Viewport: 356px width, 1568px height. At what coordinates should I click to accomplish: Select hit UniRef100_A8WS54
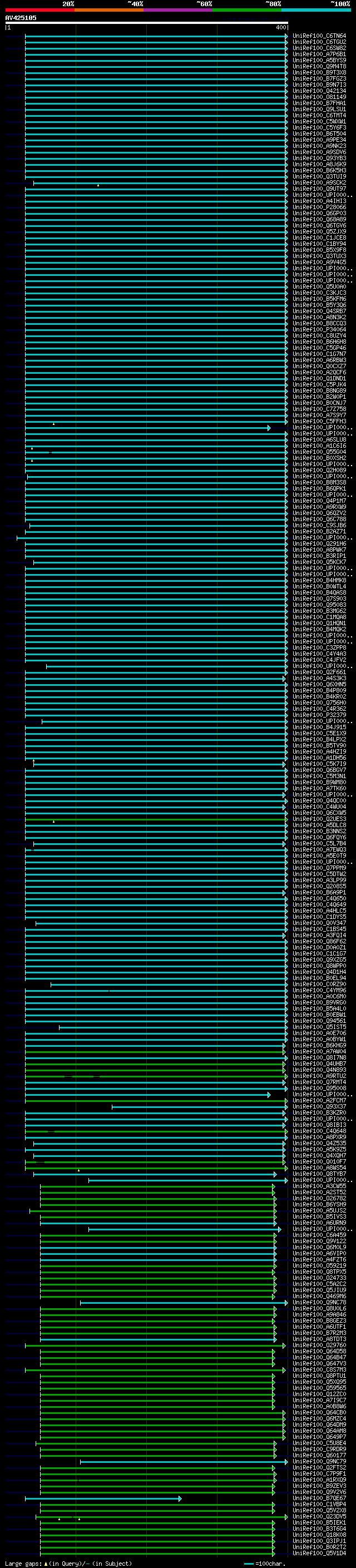(x=319, y=1168)
